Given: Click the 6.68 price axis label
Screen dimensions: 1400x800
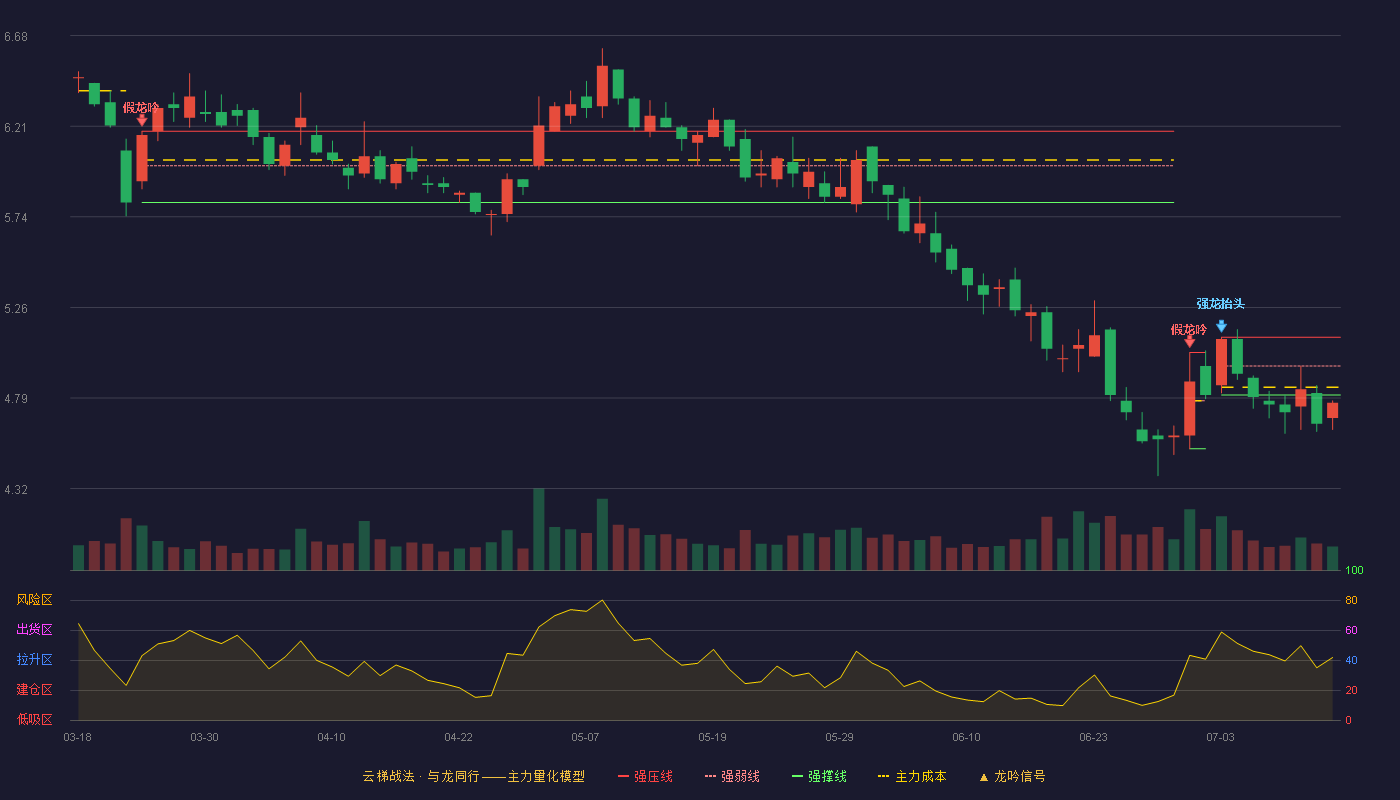Looking at the screenshot, I should (x=16, y=37).
